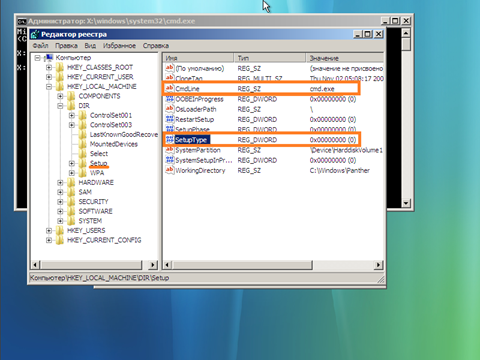This screenshot has height=360, width=480.
Task: Select the WPA key label in tree
Action: tap(97, 173)
